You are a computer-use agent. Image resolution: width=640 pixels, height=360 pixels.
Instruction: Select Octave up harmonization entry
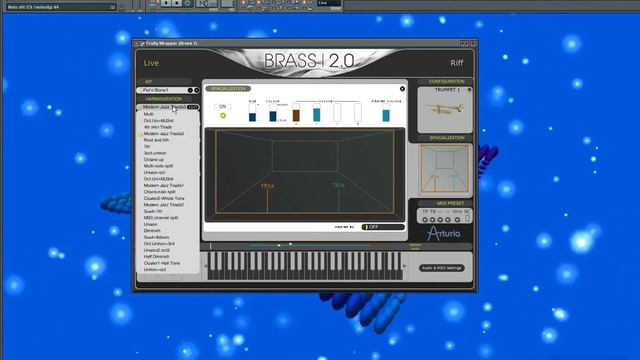(153, 160)
